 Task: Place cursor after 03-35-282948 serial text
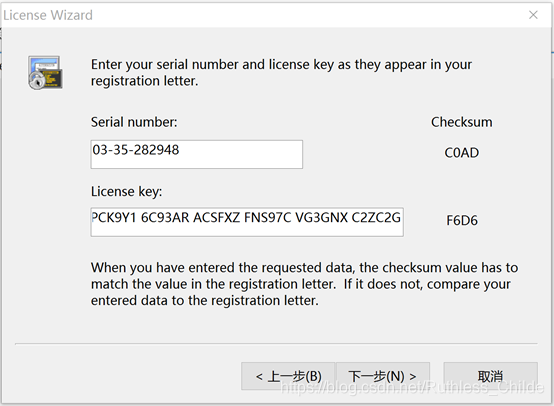[x=180, y=150]
